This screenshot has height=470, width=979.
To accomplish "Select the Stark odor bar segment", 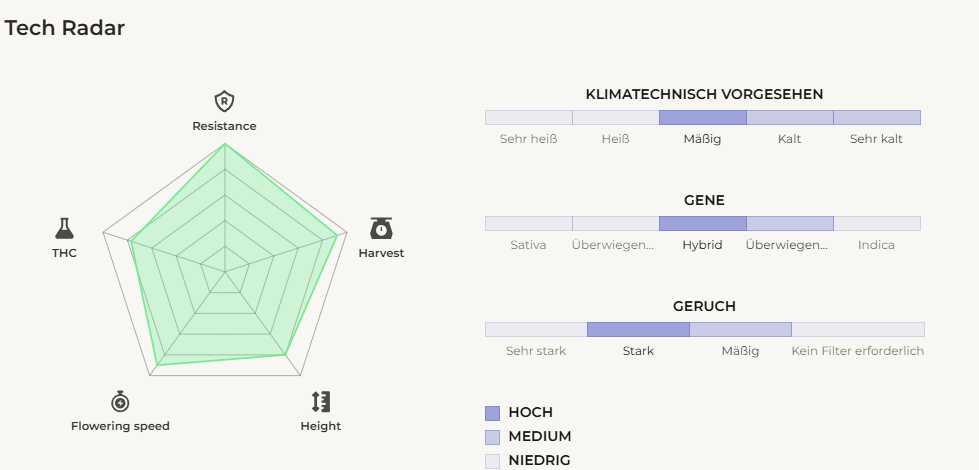I will (638, 330).
